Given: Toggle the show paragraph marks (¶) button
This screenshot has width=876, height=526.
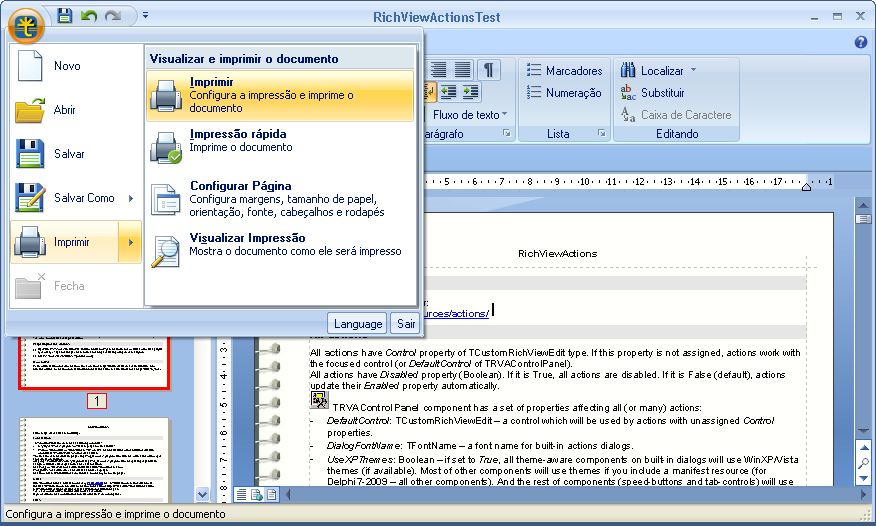Looking at the screenshot, I should pyautogui.click(x=489, y=69).
